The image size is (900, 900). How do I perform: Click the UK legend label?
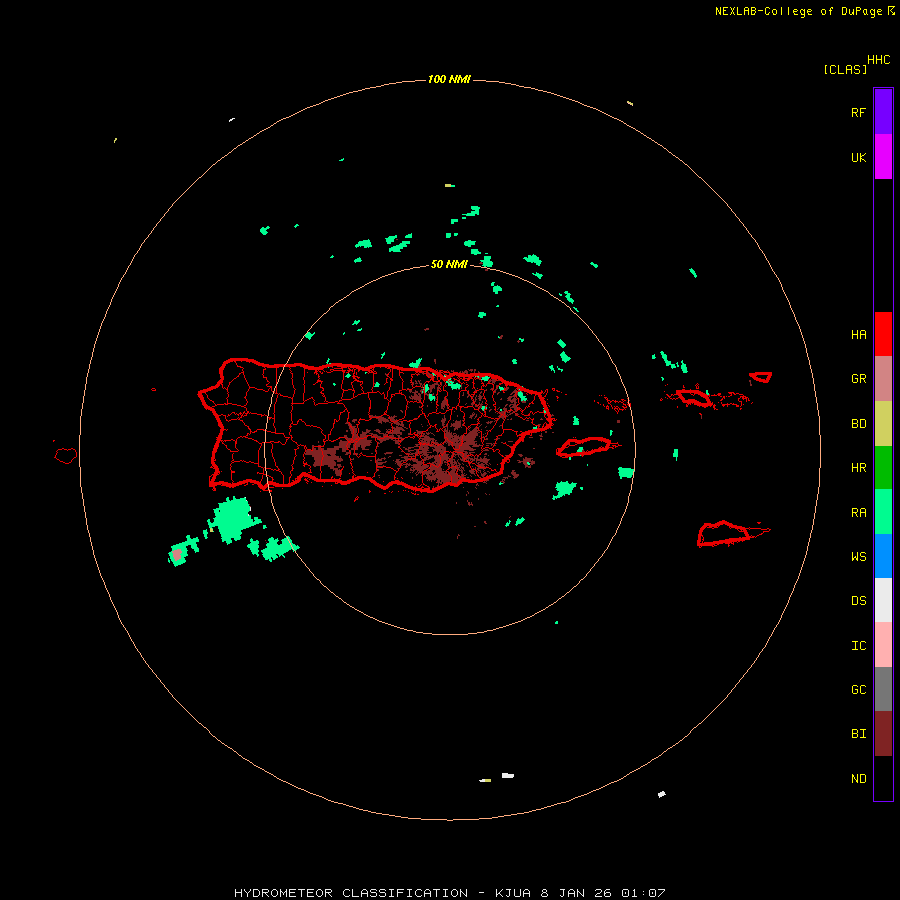pos(858,158)
